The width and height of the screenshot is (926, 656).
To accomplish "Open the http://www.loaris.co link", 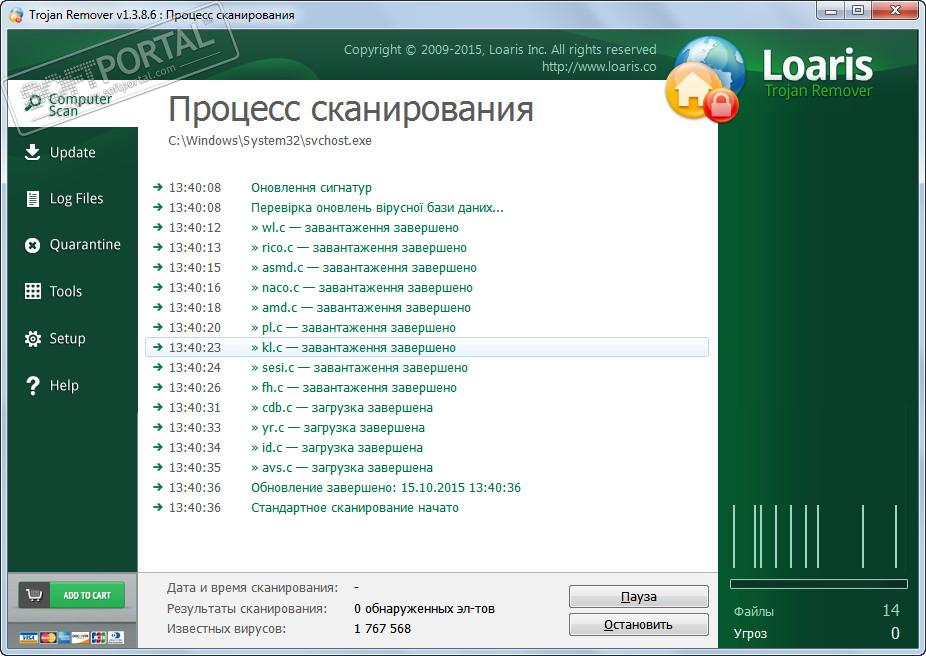I will [599, 67].
